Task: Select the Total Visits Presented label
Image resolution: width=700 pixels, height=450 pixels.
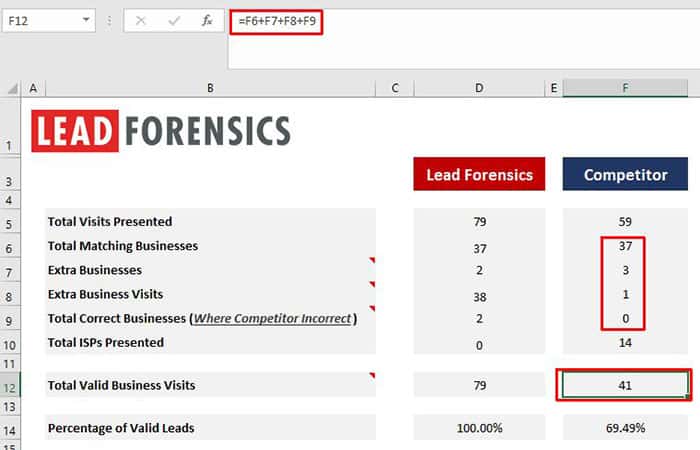Action: tap(110, 221)
